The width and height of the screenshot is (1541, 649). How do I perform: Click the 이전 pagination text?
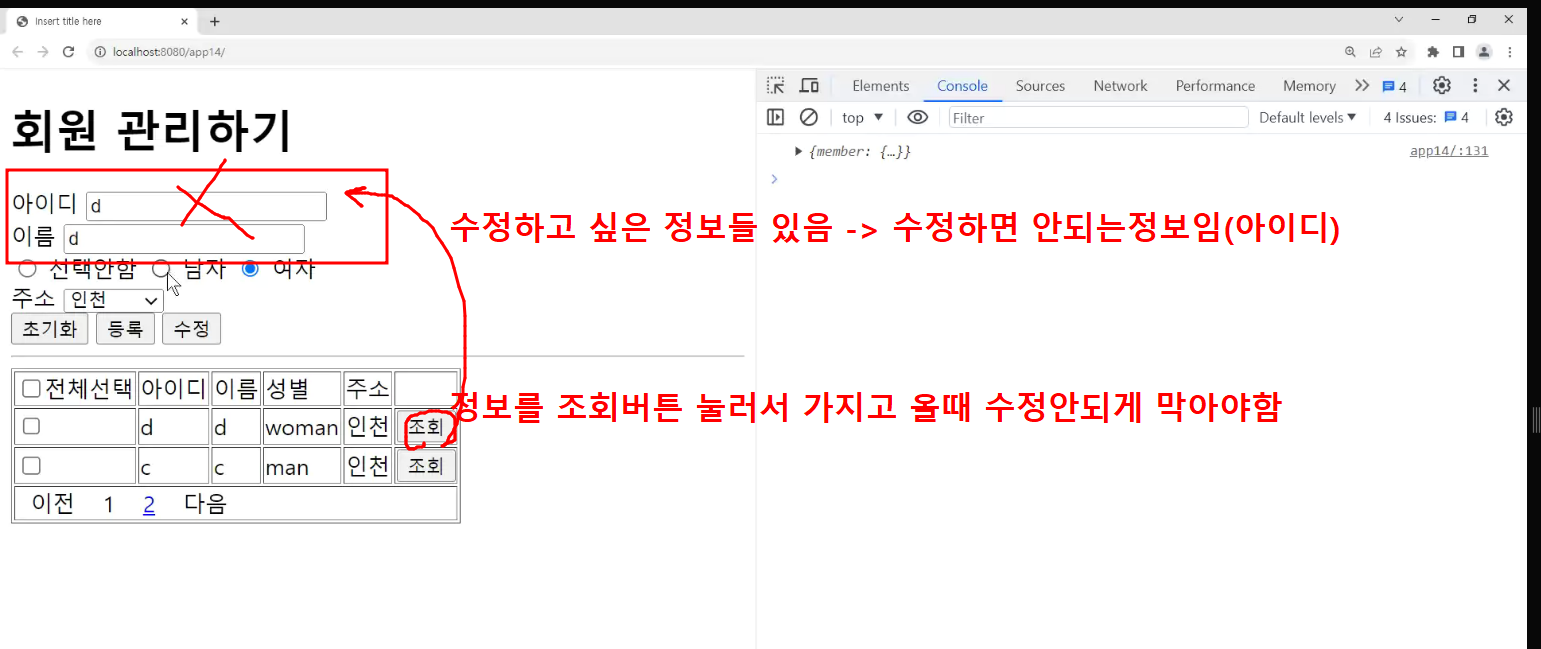53,503
